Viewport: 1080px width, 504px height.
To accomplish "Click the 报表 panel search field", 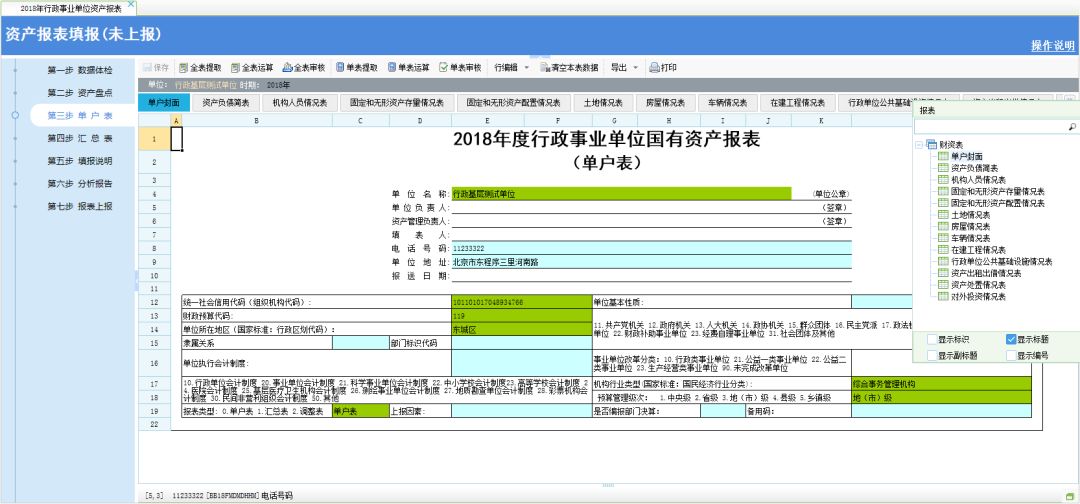I will (990, 127).
